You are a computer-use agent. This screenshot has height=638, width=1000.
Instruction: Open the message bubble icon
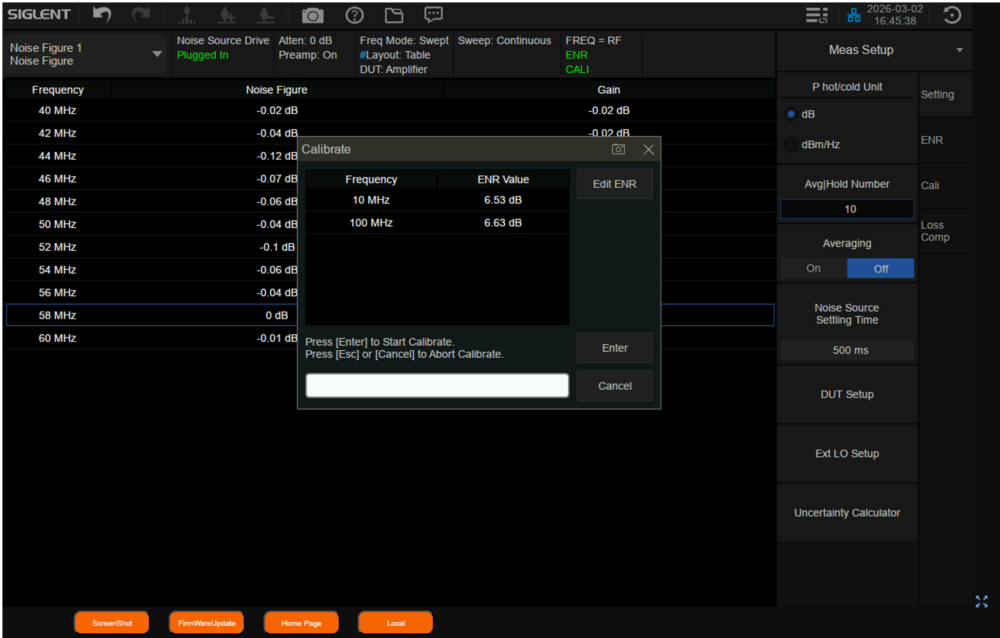point(433,15)
